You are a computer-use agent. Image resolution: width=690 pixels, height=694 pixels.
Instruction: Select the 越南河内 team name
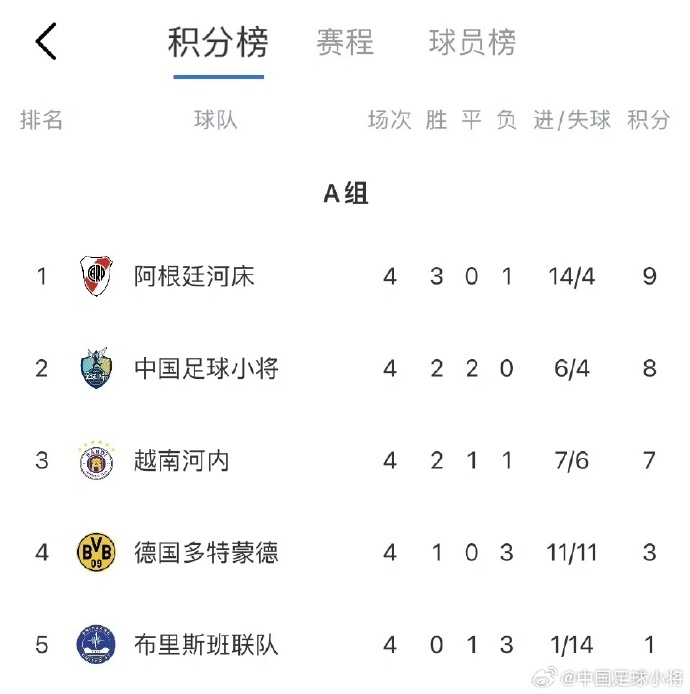182,460
